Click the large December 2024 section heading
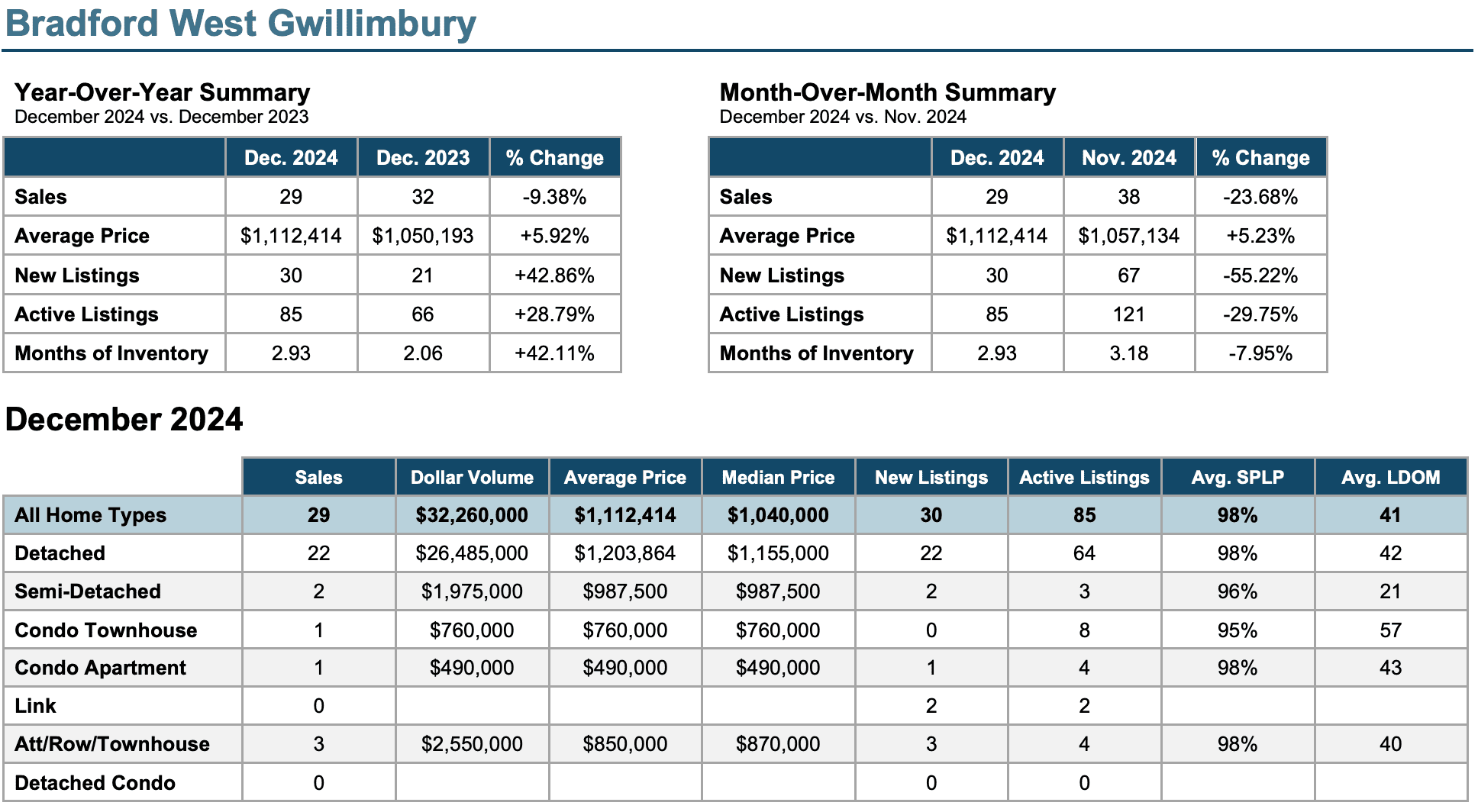1478x812 pixels. click(124, 420)
